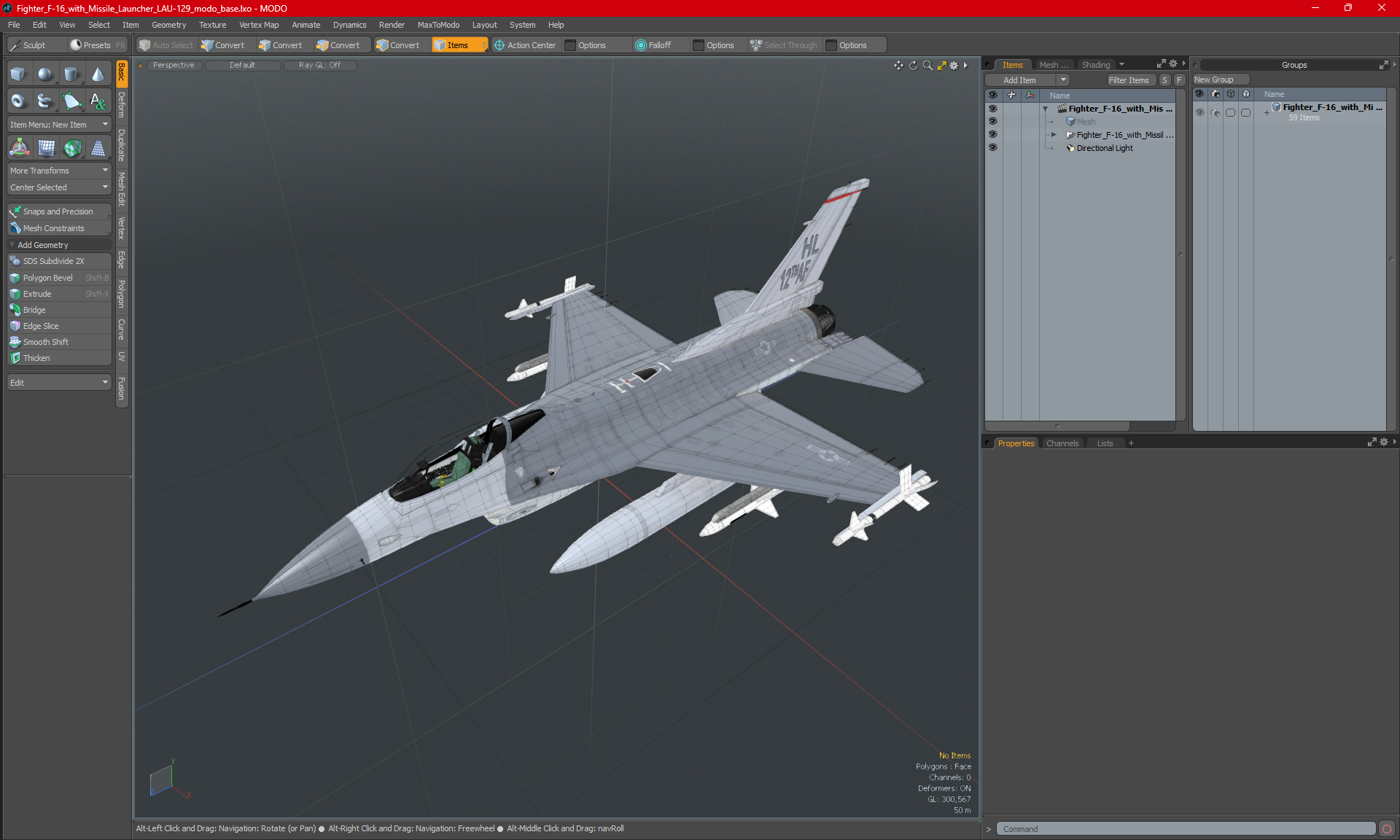Toggle Options checkbox after Falloff

(699, 45)
